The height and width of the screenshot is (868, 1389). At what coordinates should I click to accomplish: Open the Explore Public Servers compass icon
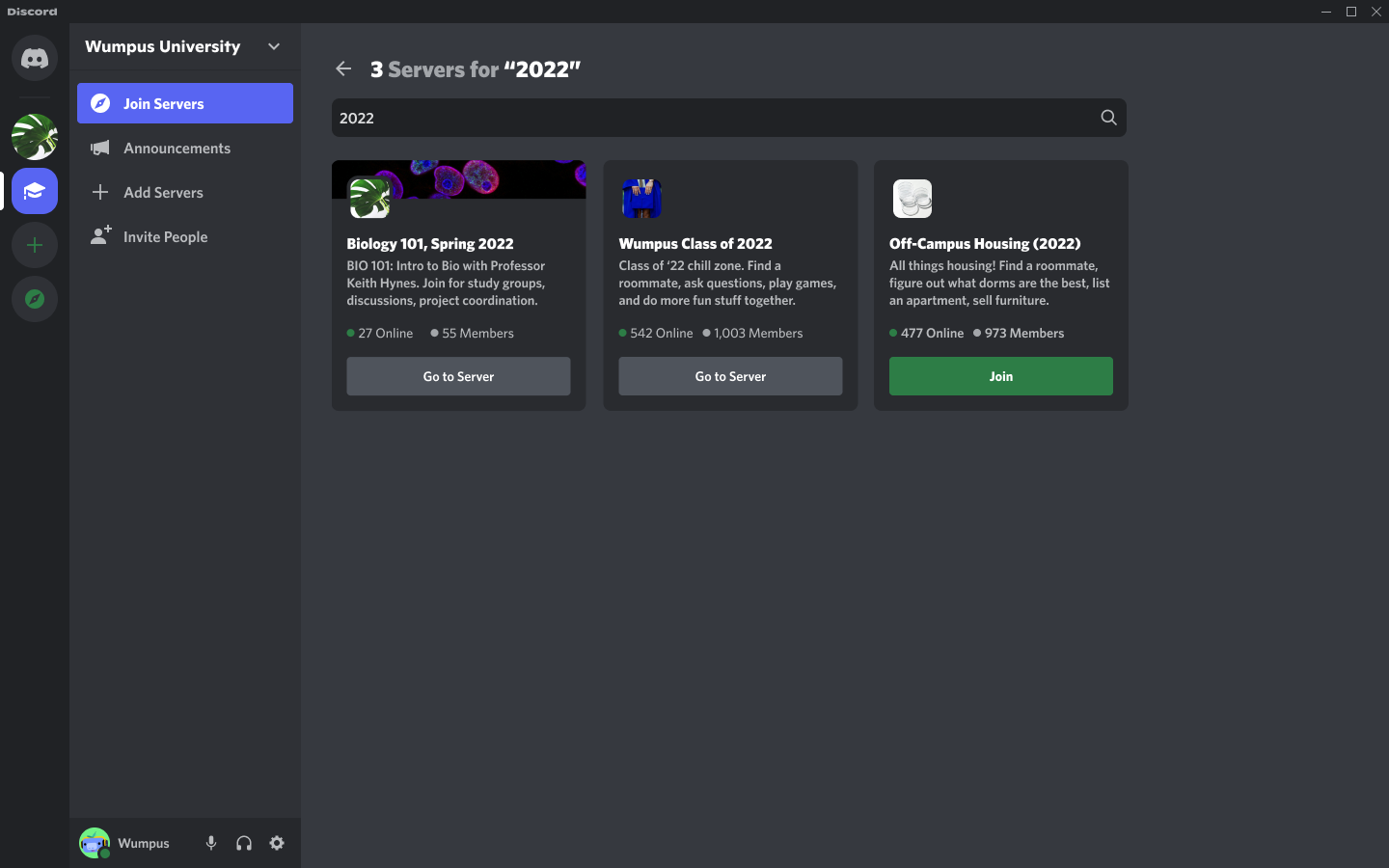[34, 299]
